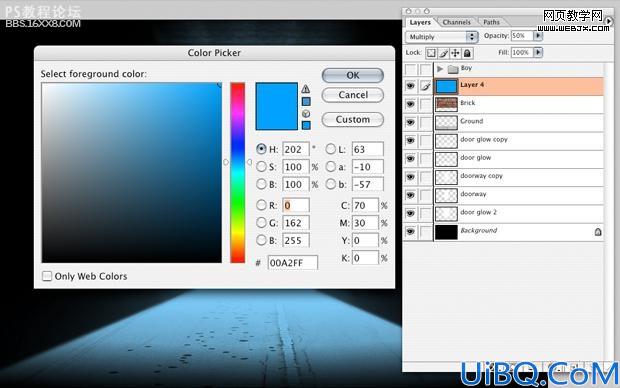Toggle lock image pixels brush icon
This screenshot has height=388, width=620.
[444, 53]
